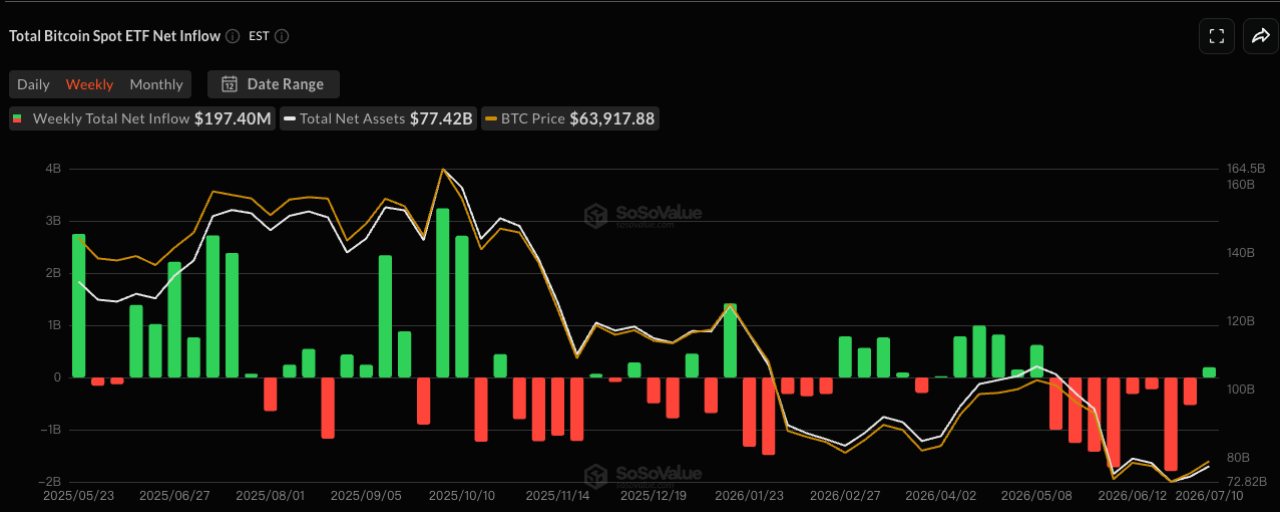Click the 3B left axis label
The width and height of the screenshot is (1280, 512).
[53, 221]
